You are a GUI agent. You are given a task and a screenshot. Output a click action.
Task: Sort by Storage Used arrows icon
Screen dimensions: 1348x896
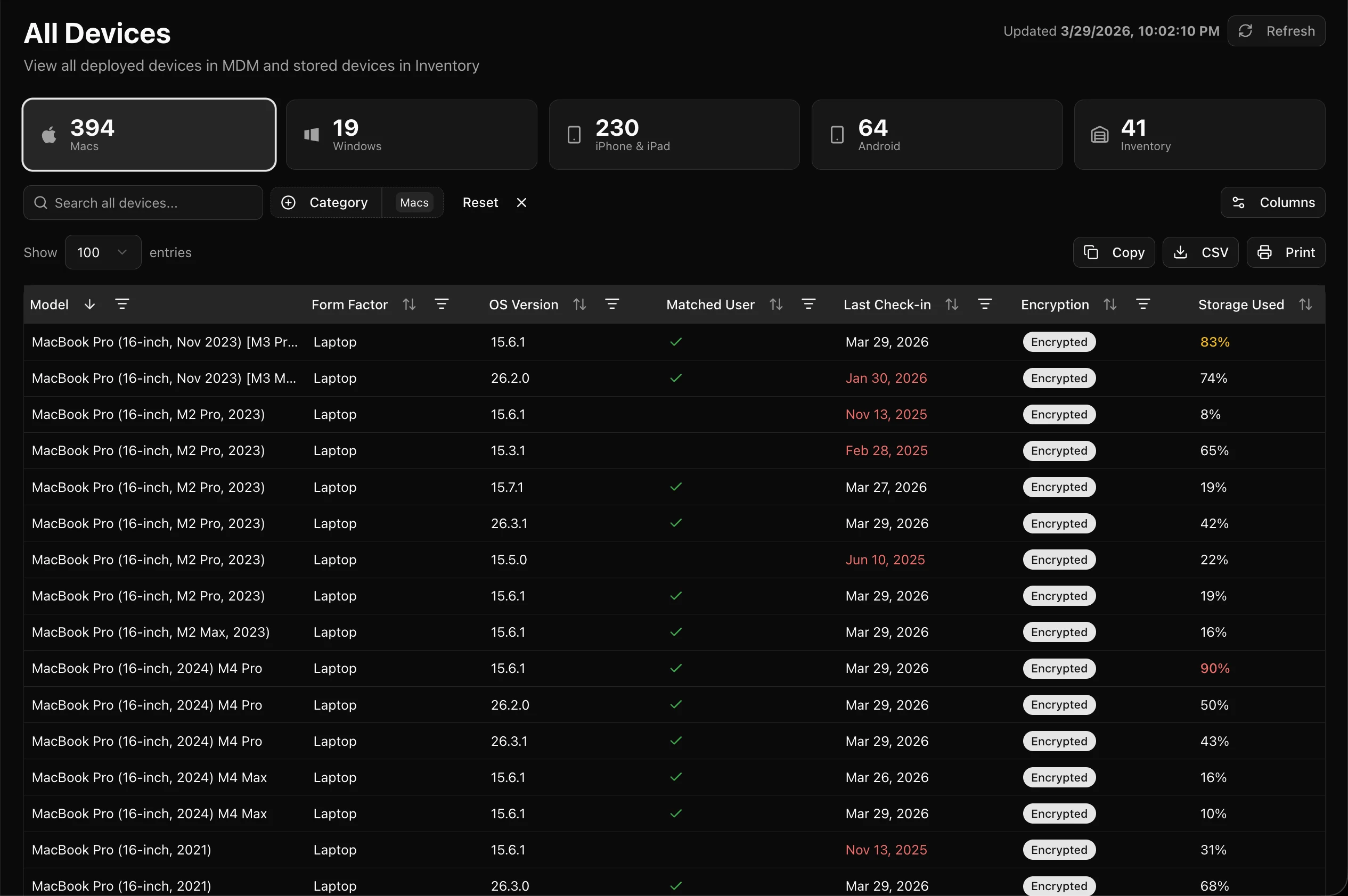pos(1306,305)
